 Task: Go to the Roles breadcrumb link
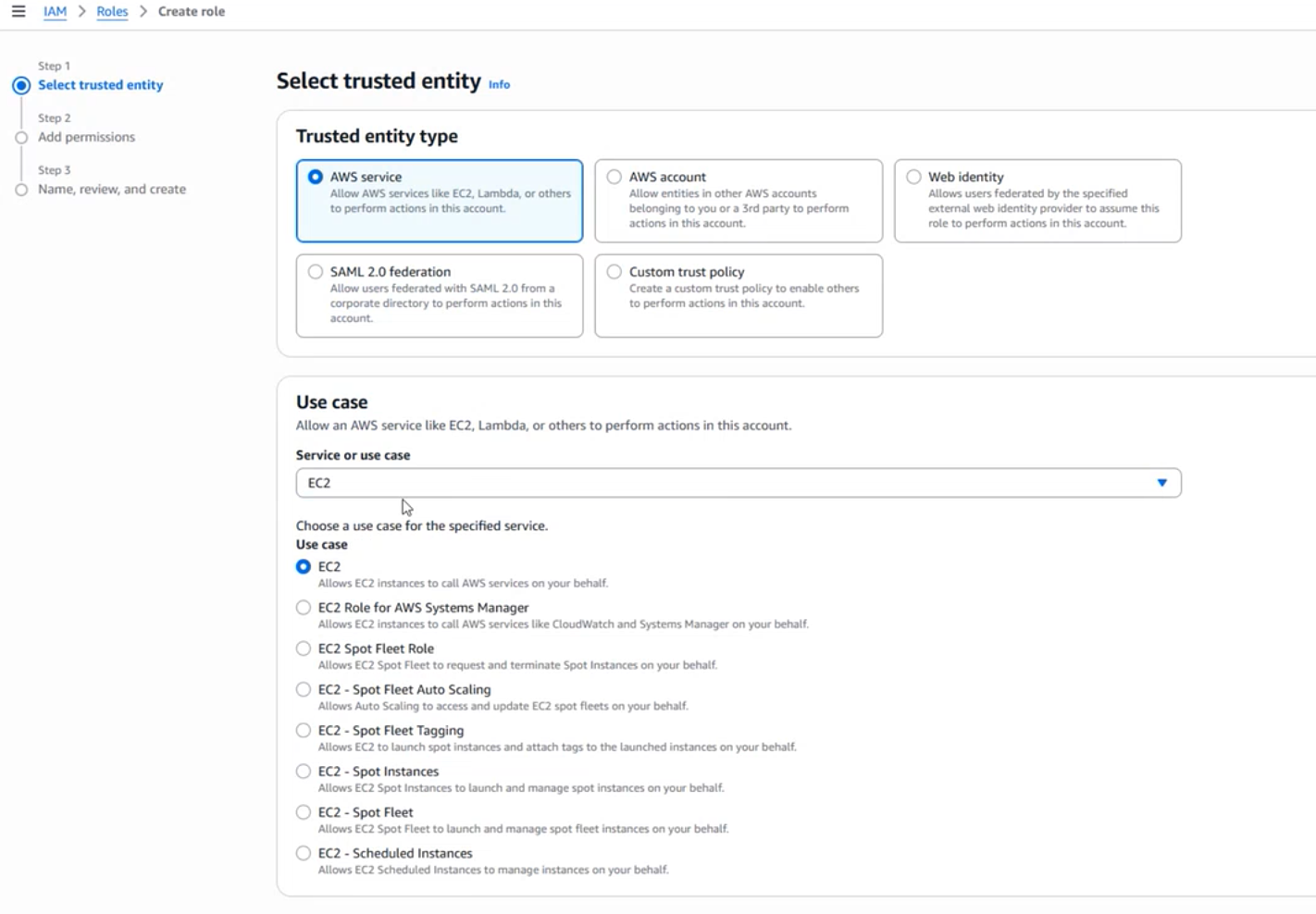112,11
